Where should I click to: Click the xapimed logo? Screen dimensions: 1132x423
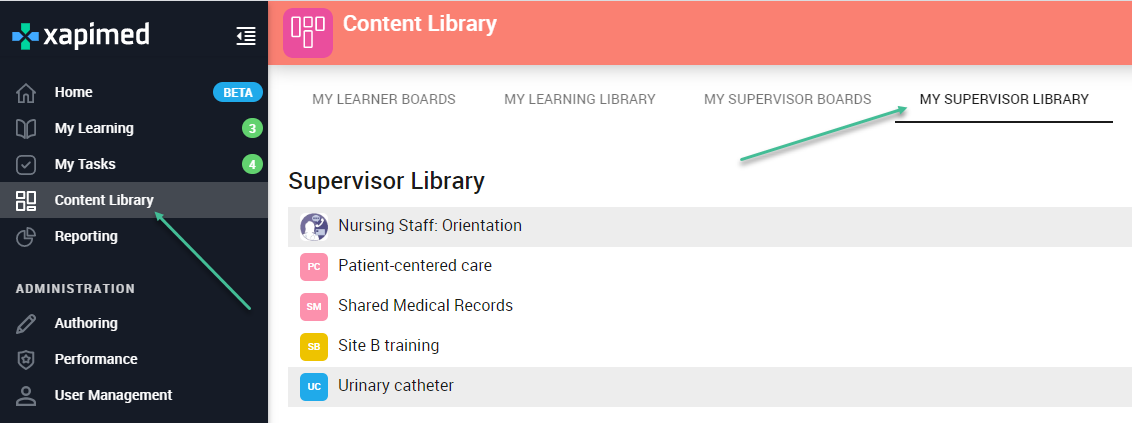coord(81,36)
